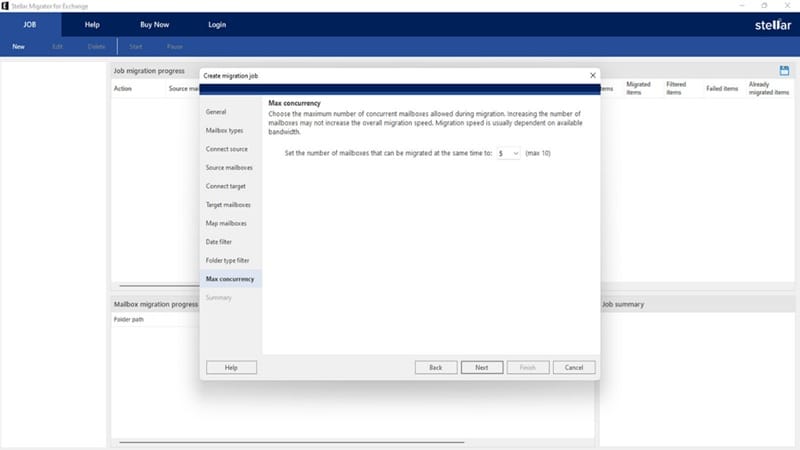Click the Filtered items column header
The width and height of the screenshot is (800, 450).
coord(676,88)
